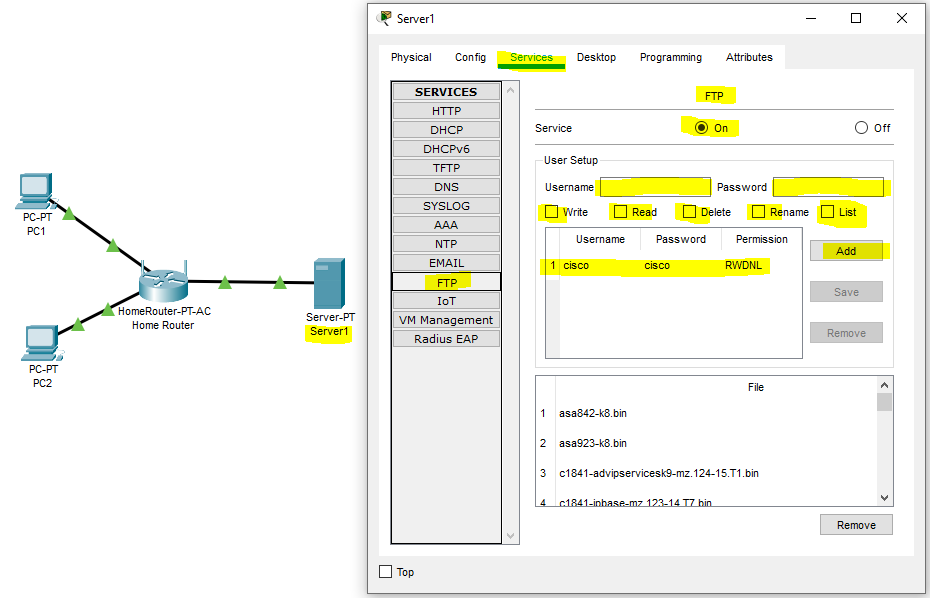
Task: Click the Server-PT Server1 device icon
Action: click(x=328, y=285)
